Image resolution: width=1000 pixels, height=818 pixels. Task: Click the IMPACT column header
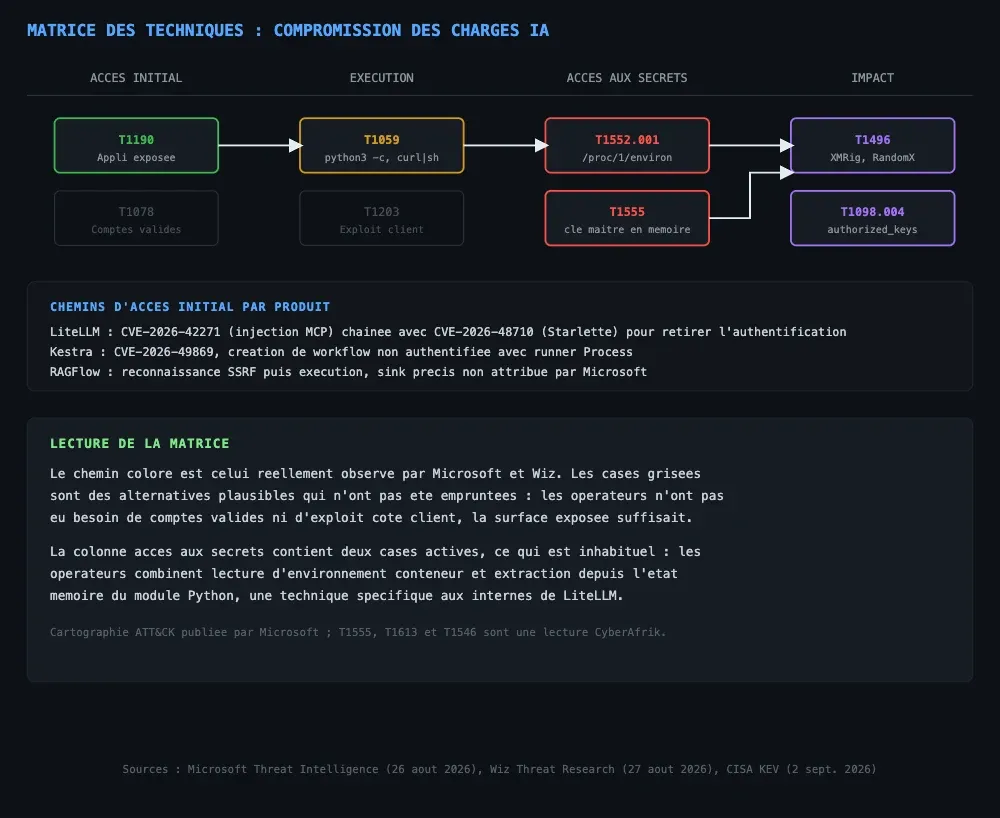pyautogui.click(x=872, y=78)
